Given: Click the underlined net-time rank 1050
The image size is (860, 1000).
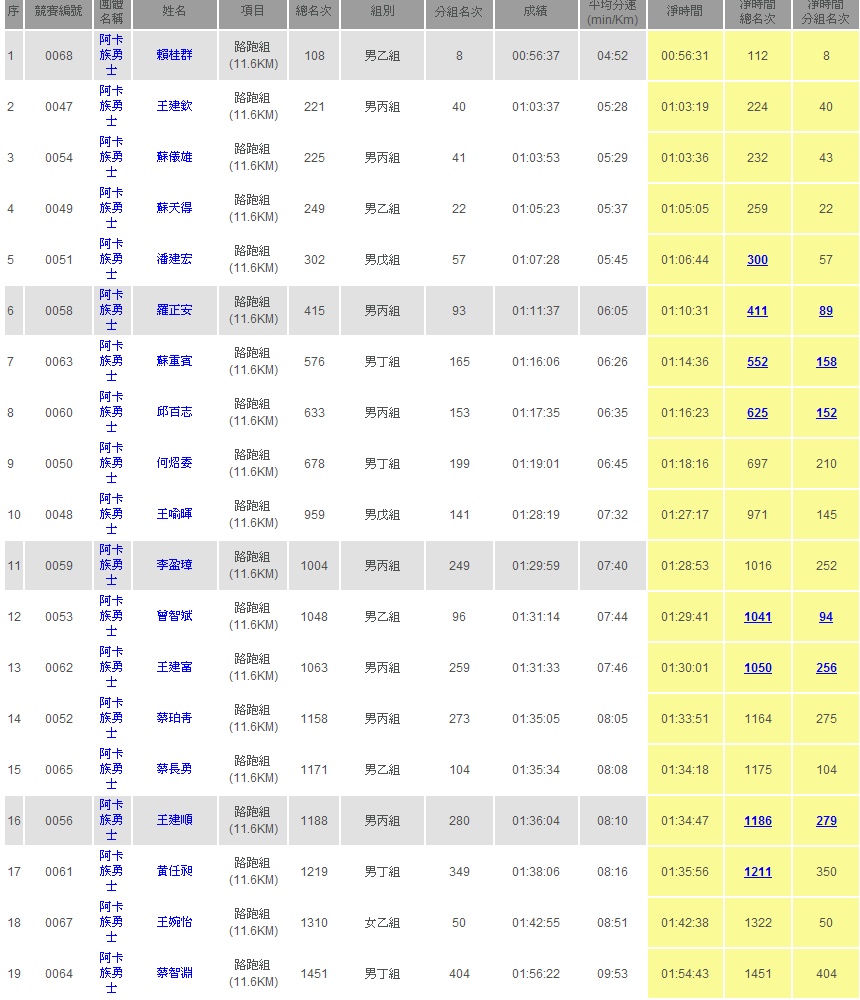Looking at the screenshot, I should point(758,668).
